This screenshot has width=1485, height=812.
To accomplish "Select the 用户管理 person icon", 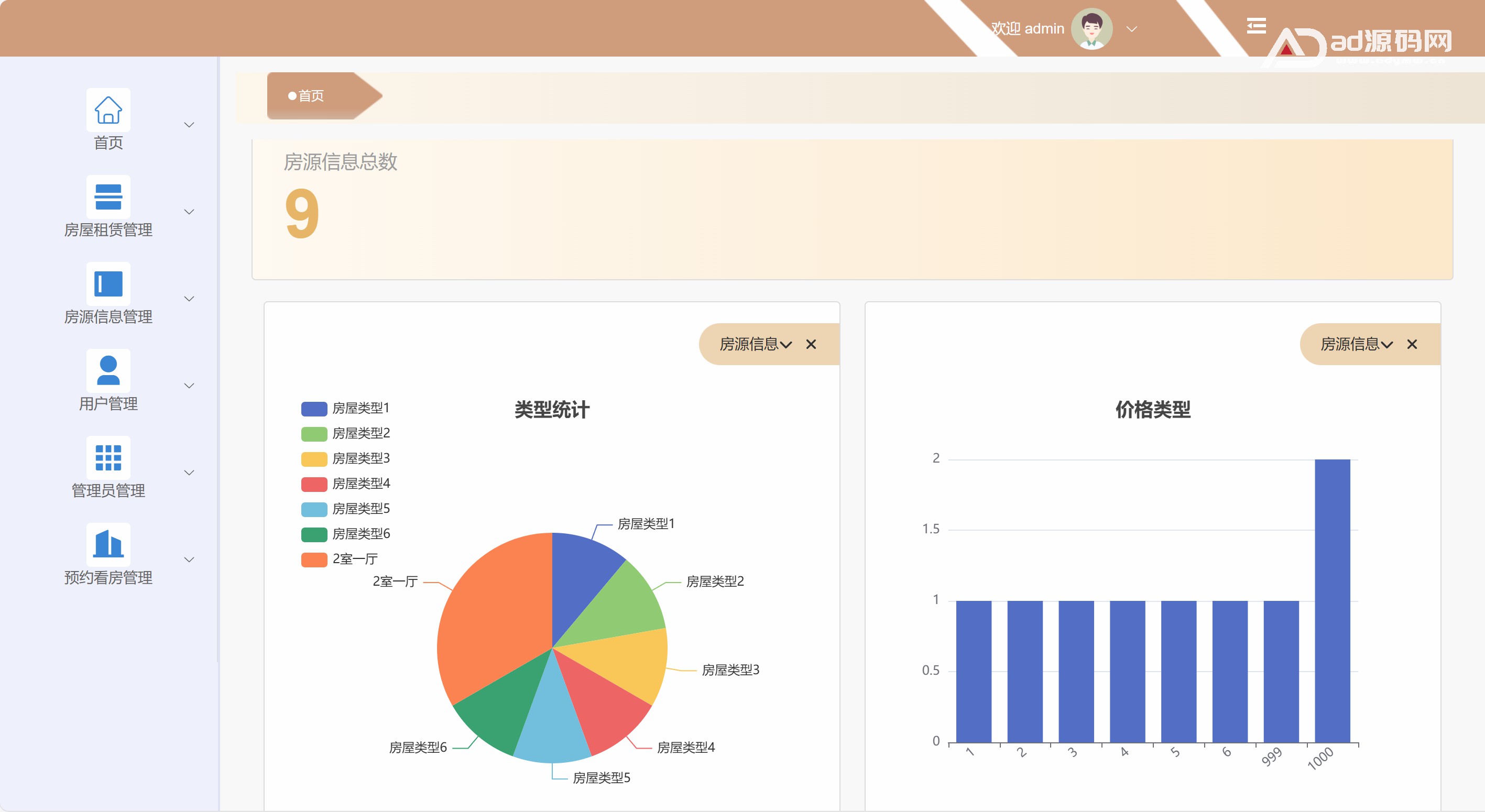I will point(108,370).
